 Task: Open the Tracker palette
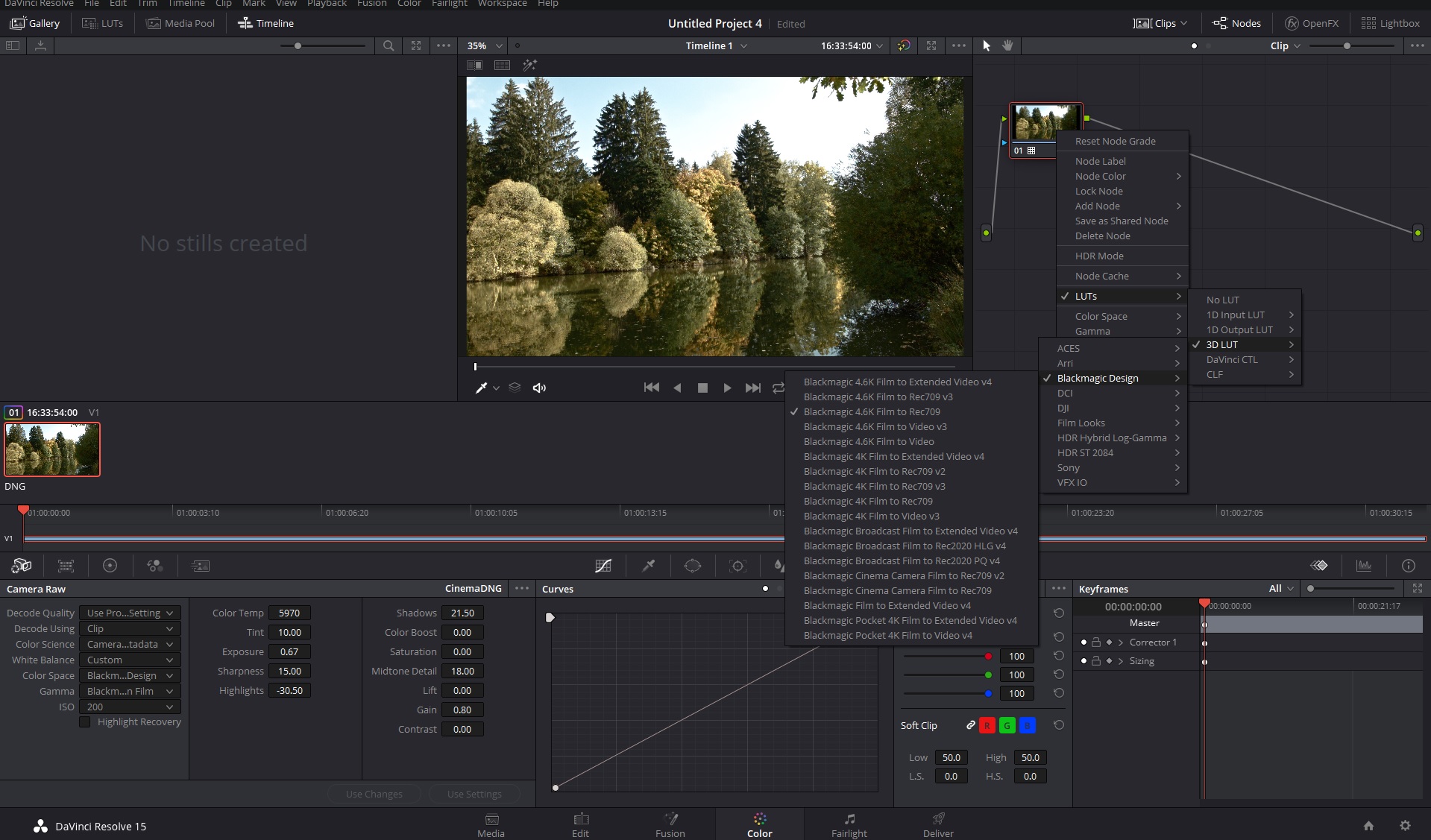pyautogui.click(x=737, y=566)
